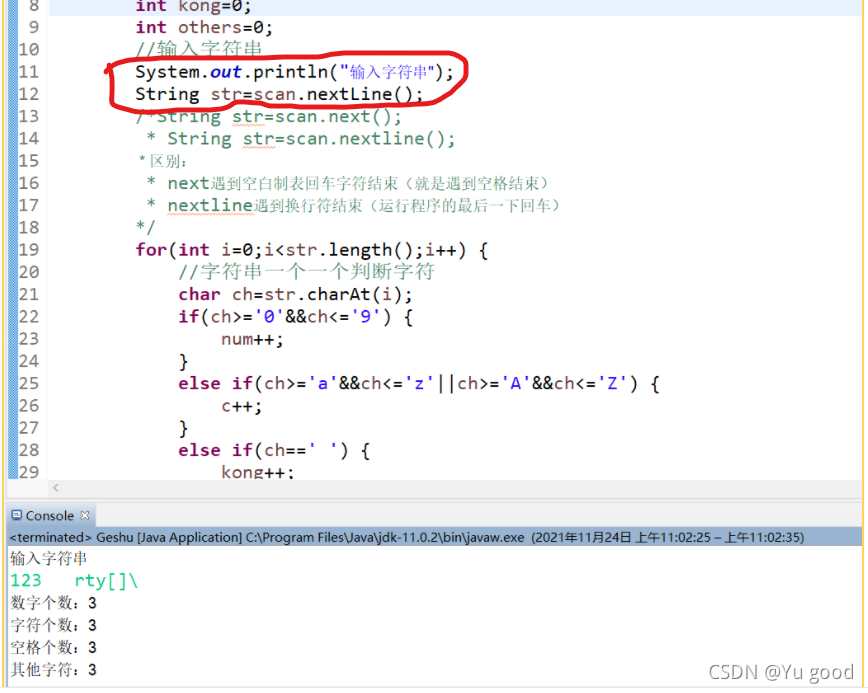Screen dimensions: 868x693
Task: Click the 'num++;' statement
Action: (x=252, y=339)
